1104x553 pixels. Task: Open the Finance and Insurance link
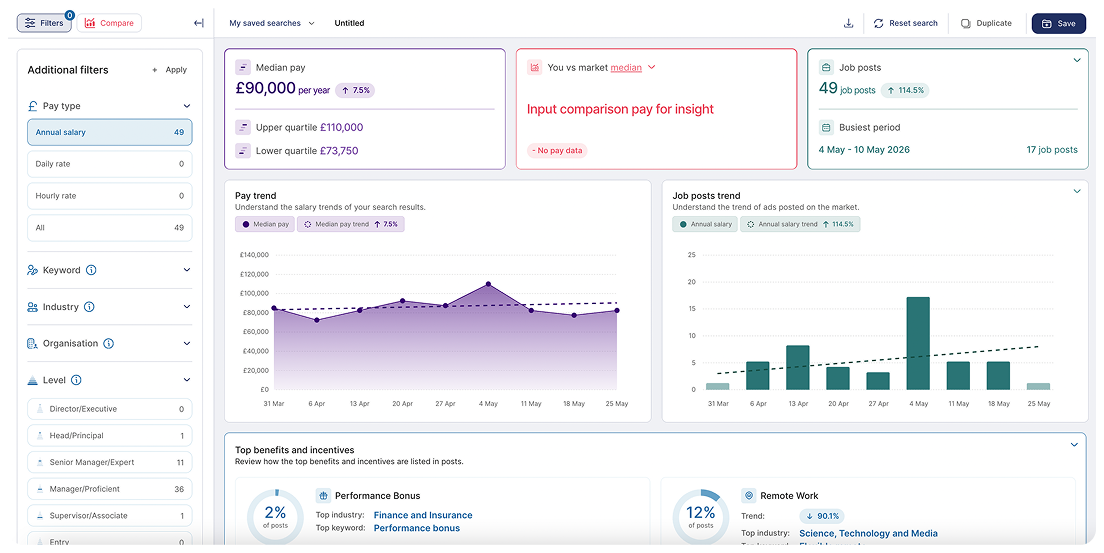[422, 515]
